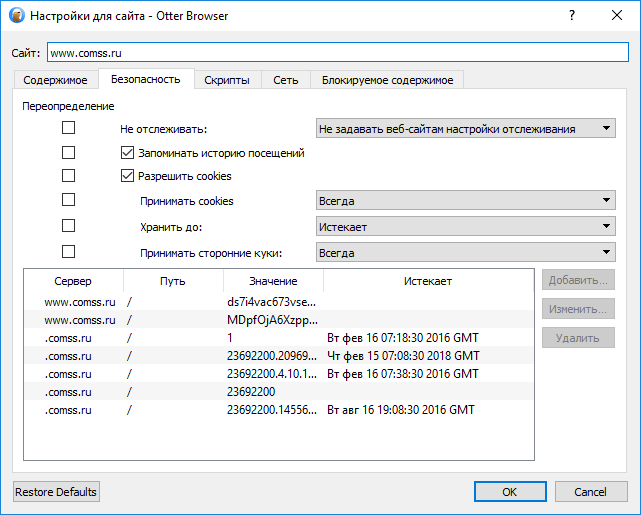This screenshot has width=641, height=515.
Task: Open the 'Скрипты' tab
Action: click(x=227, y=80)
